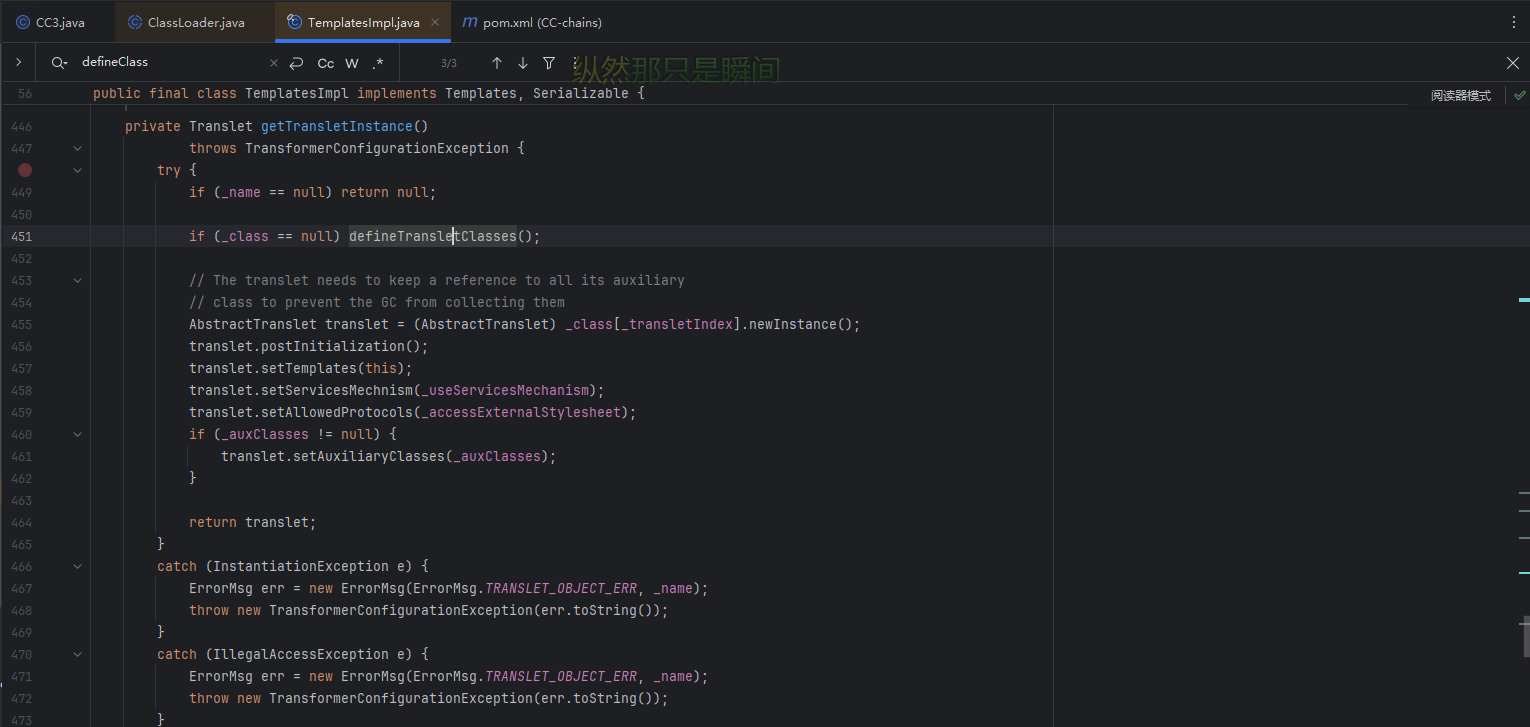Fold the InstantiationException catch block
The width and height of the screenshot is (1530, 727).
click(x=78, y=566)
